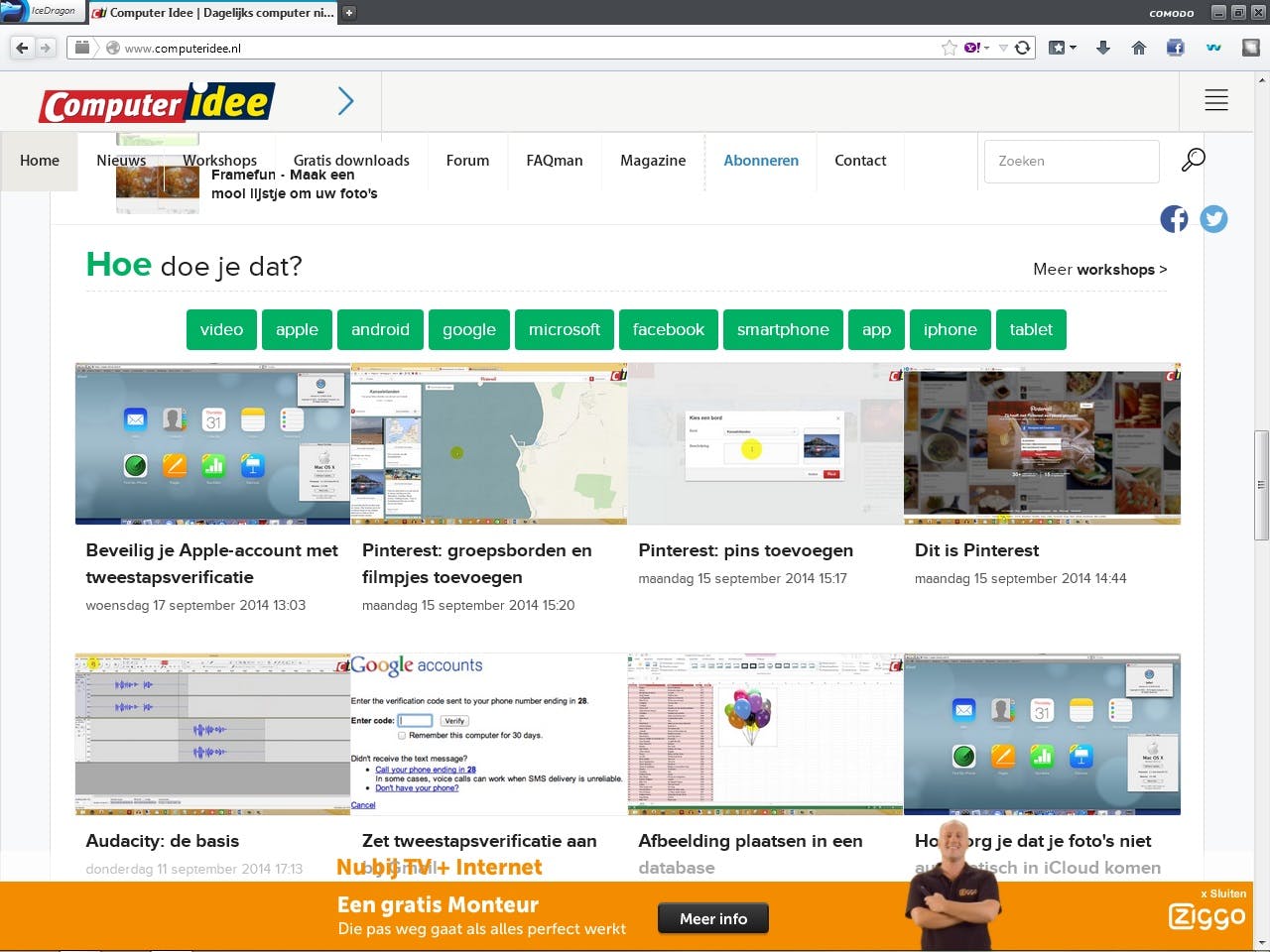Click the magnifier search icon on the site
Screen dimensions: 1270x952
1193,159
